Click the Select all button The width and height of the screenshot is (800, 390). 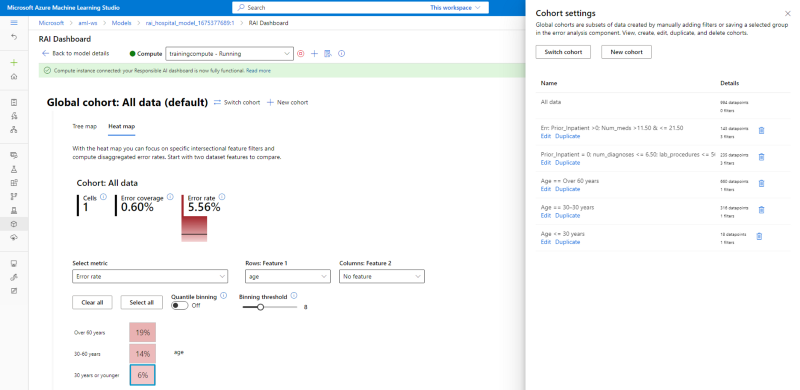(x=141, y=302)
